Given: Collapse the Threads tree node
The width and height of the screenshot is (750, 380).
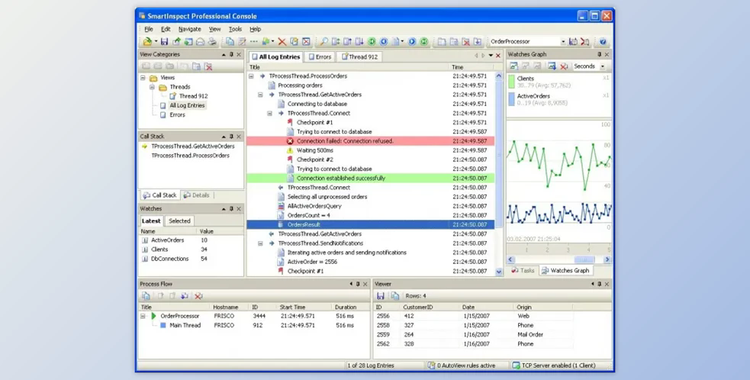Looking at the screenshot, I should pyautogui.click(x=152, y=87).
